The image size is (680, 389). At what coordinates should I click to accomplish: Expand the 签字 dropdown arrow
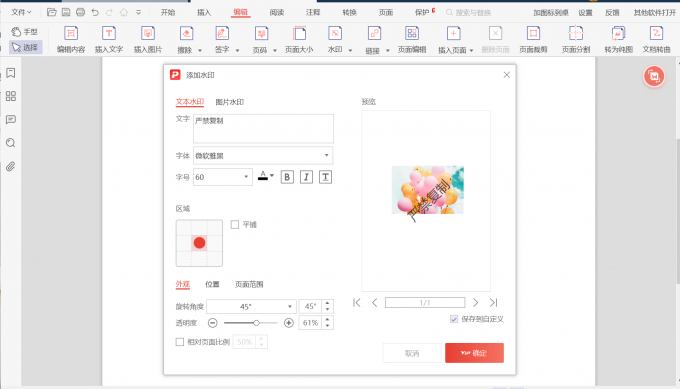(237, 50)
